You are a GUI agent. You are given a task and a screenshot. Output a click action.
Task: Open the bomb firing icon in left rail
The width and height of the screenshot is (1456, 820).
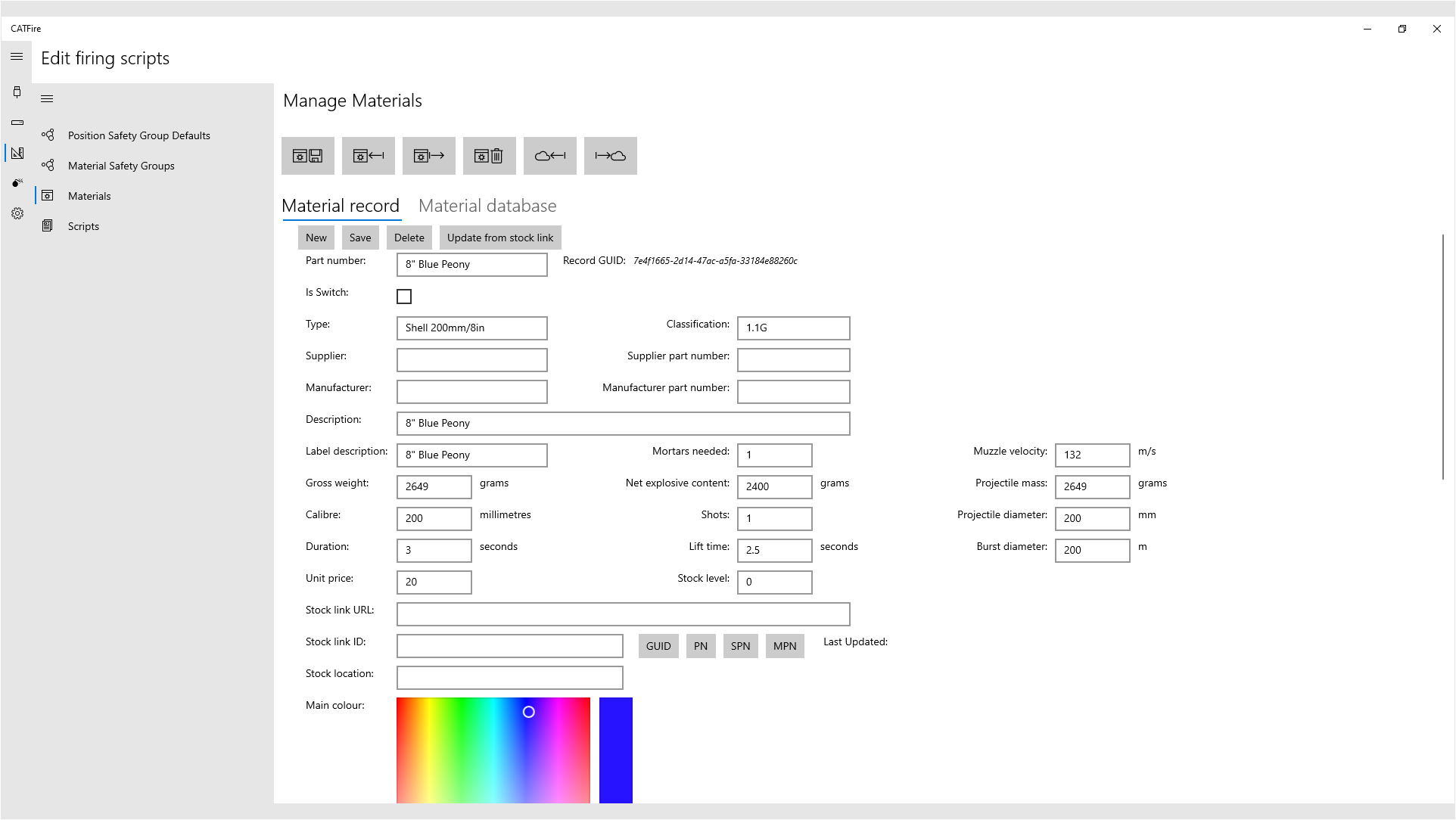[x=17, y=183]
